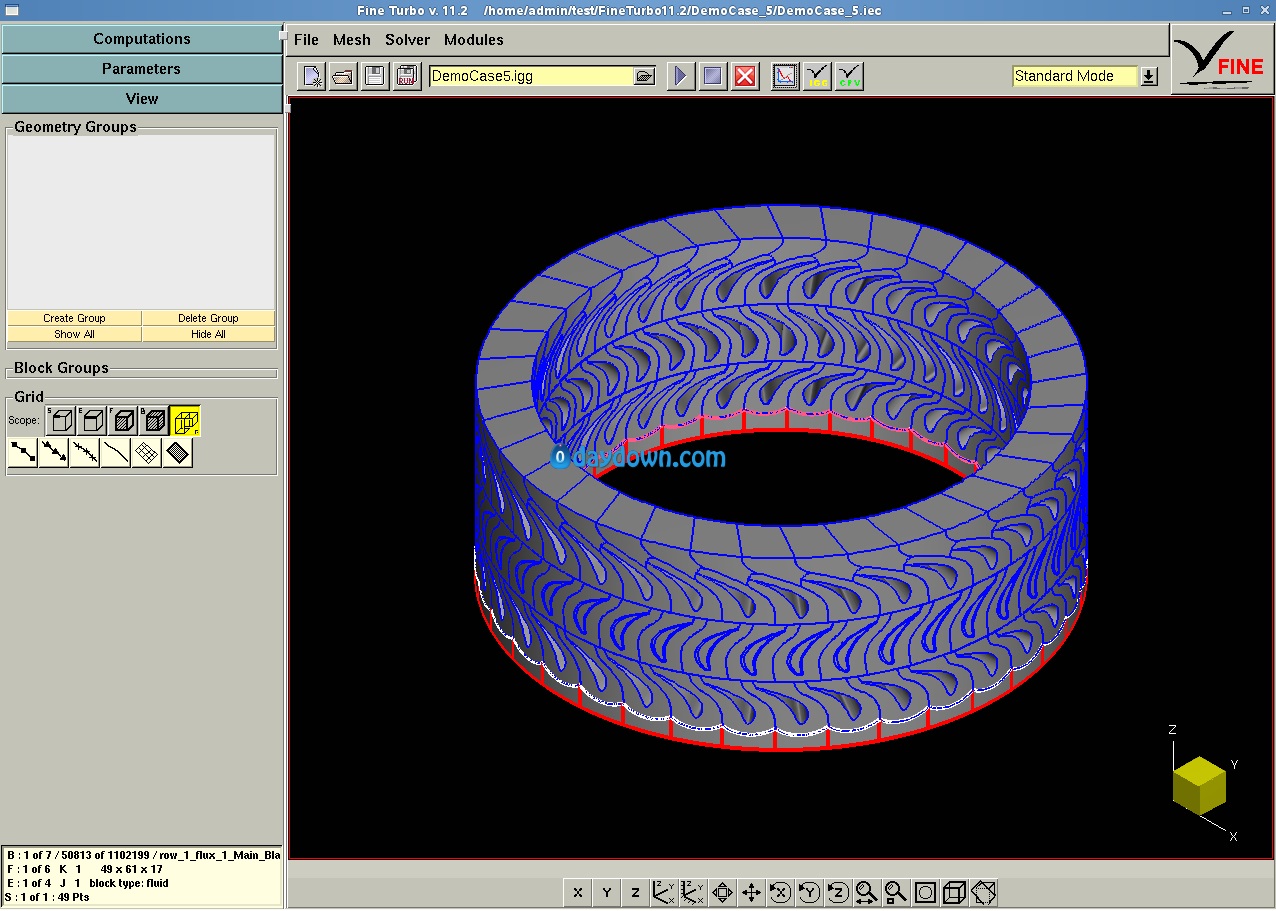Browse for grid file next to DemoCase5.igg
Viewport: 1276px width, 911px height.
tap(644, 76)
